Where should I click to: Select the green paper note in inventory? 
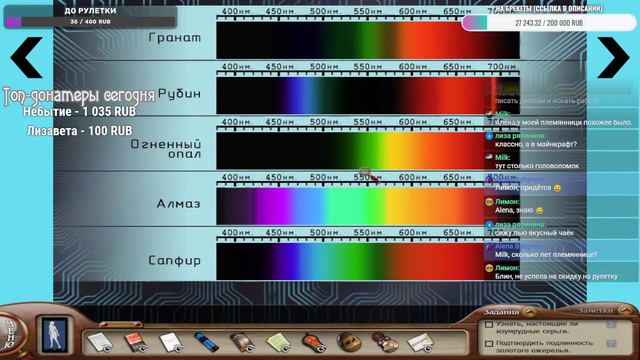278,342
